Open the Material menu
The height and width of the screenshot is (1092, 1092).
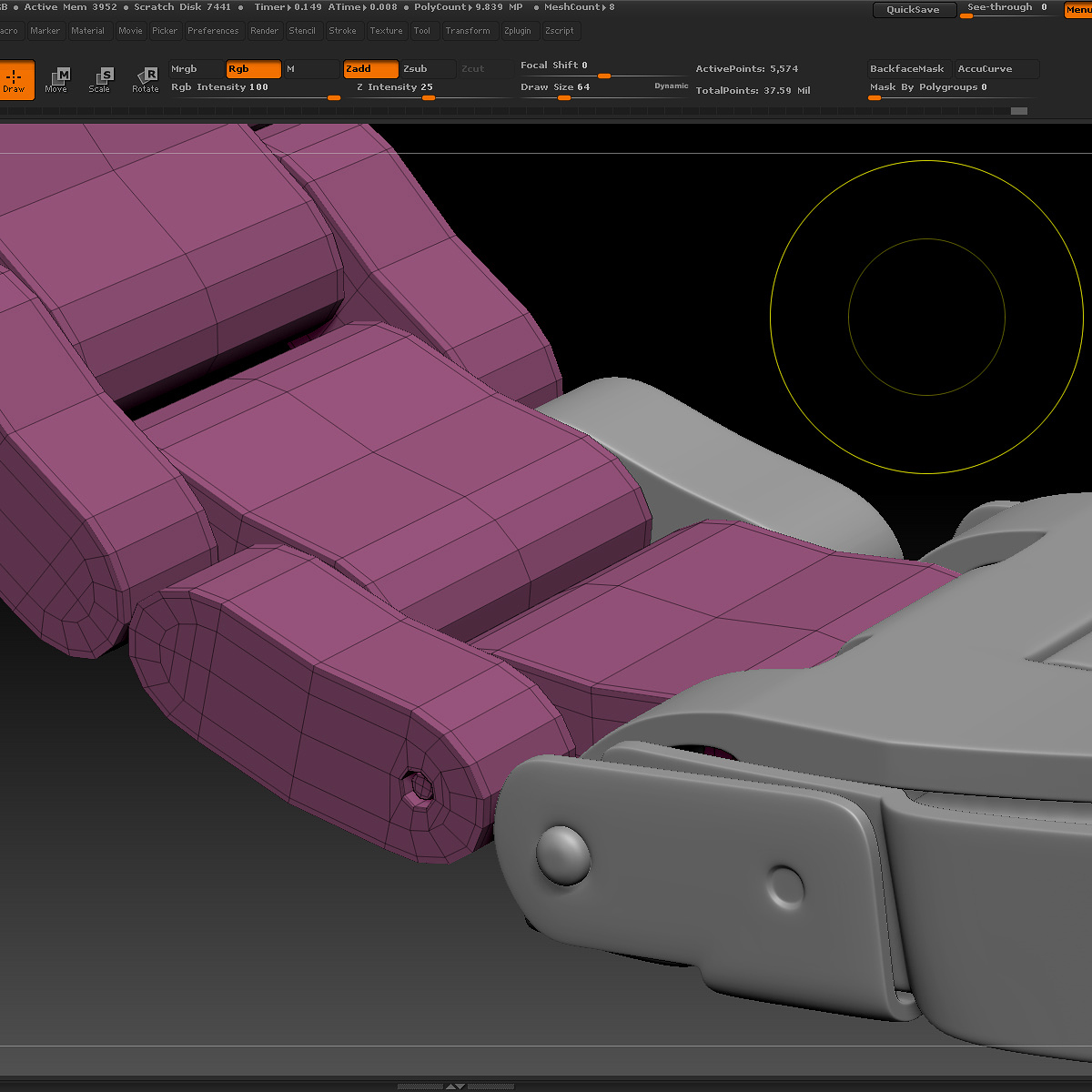pos(88,31)
